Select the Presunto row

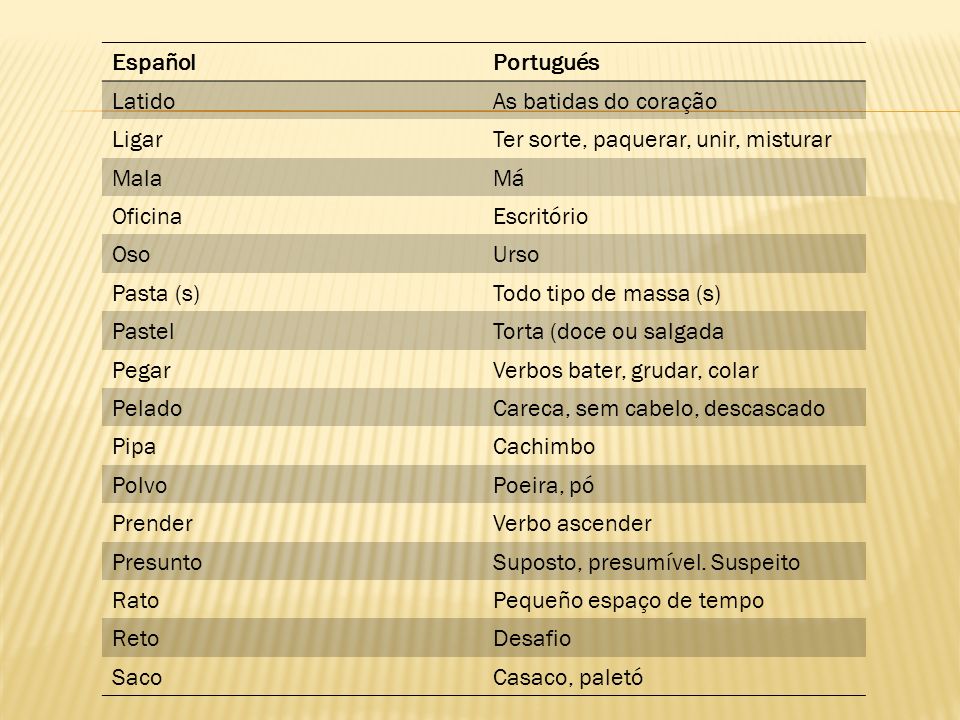tap(484, 561)
